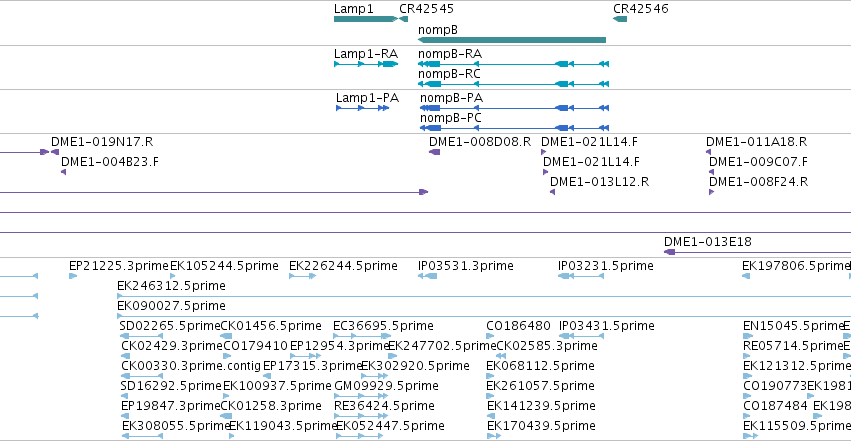Image resolution: width=851 pixels, height=441 pixels.
Task: Select the CO186480 EST label
Action: [518, 326]
